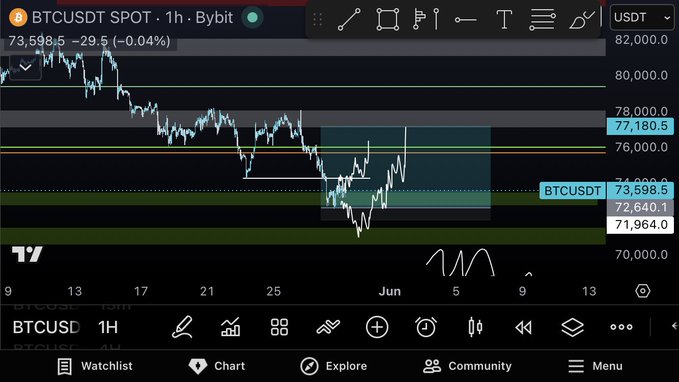Click the 25 date on time axis
Viewport: 679px width, 382px height.
[x=273, y=291]
